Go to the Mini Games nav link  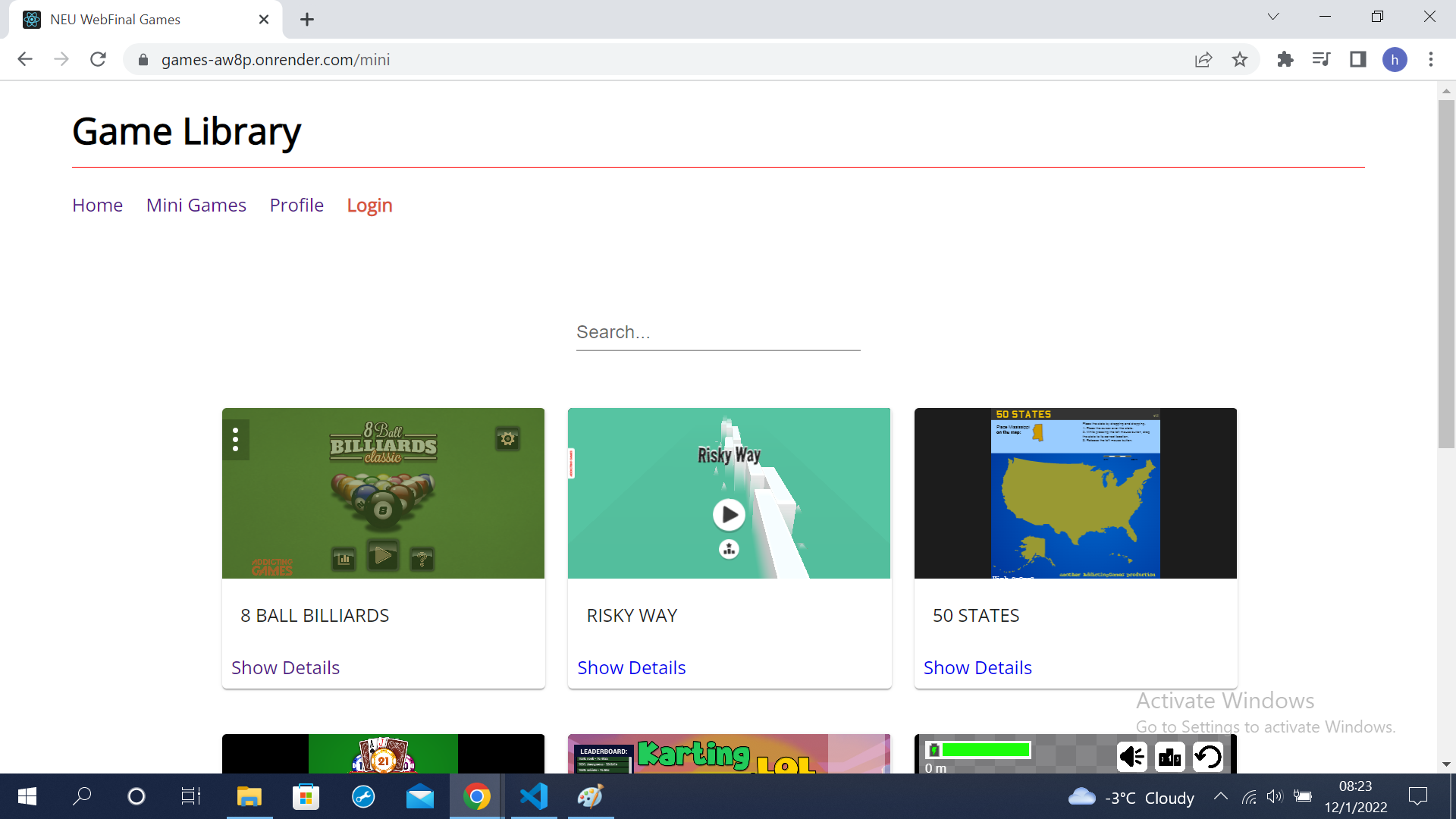pyautogui.click(x=196, y=205)
